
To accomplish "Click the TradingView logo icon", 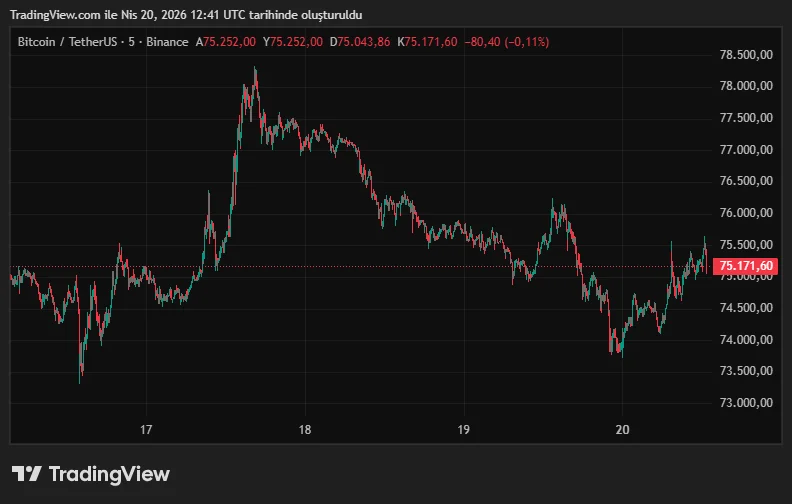I will point(26,474).
